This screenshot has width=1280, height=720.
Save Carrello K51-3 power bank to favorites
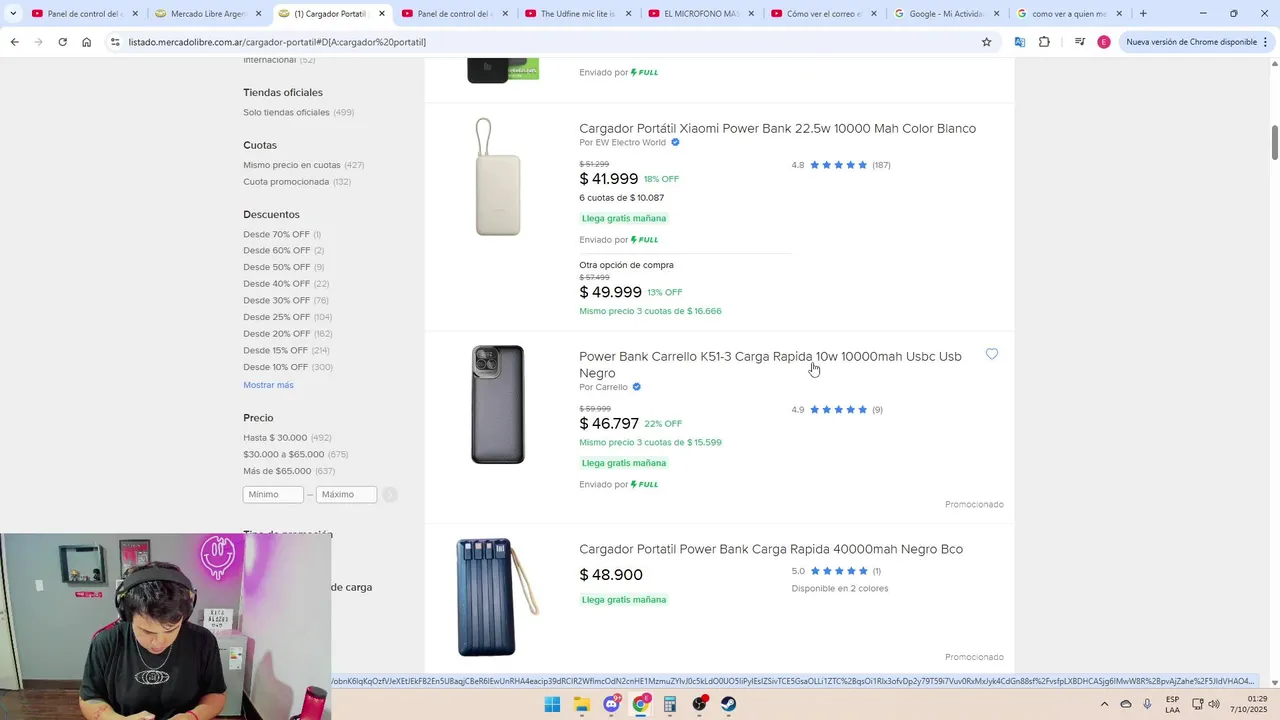click(x=991, y=354)
